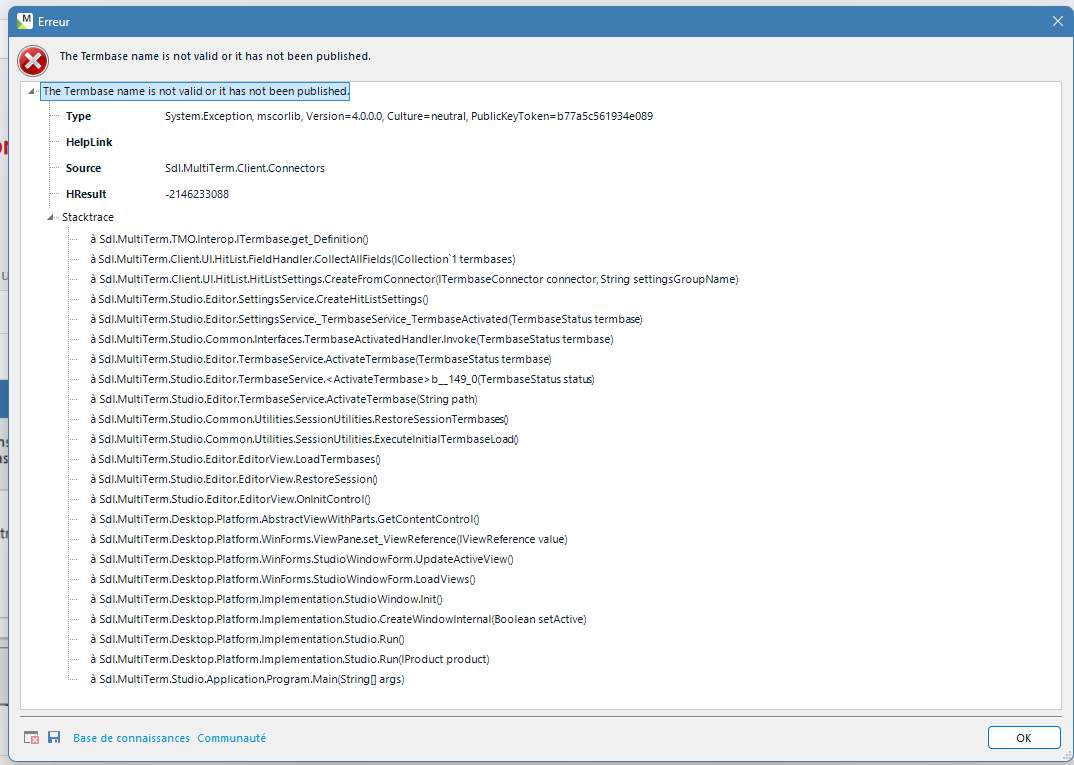1074x765 pixels.
Task: Open the "Communauté" link
Action: 232,737
